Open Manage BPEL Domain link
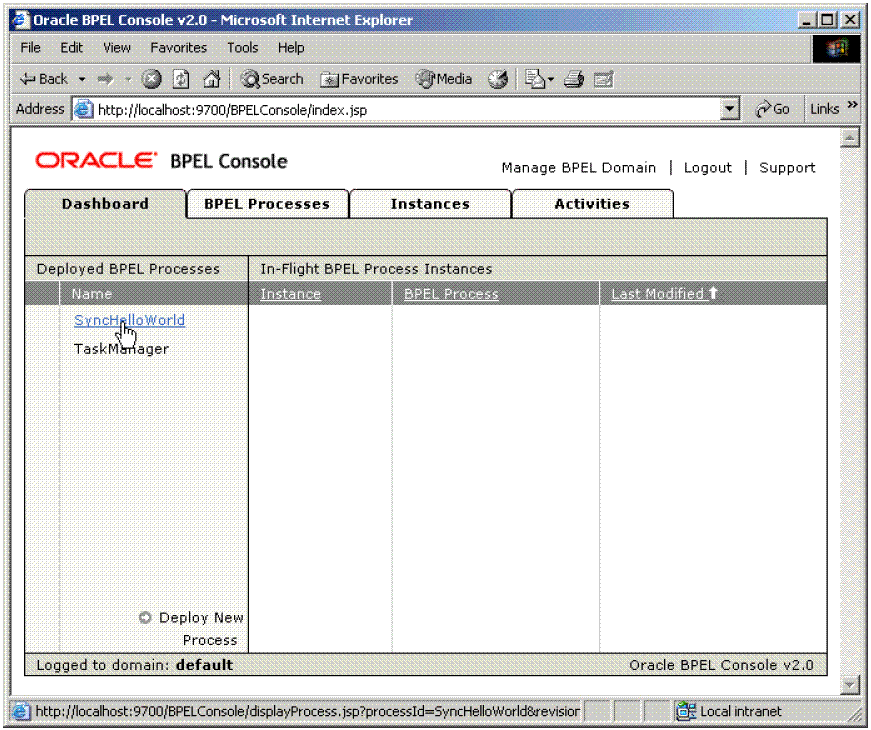This screenshot has height=730, width=871. pyautogui.click(x=578, y=168)
